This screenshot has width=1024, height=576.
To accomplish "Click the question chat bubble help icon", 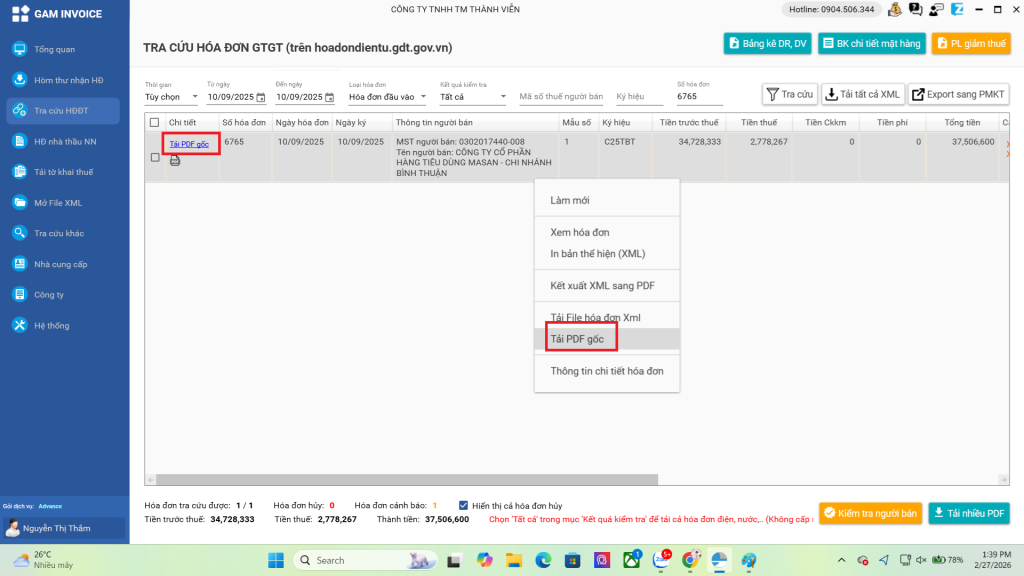I will [x=915, y=10].
